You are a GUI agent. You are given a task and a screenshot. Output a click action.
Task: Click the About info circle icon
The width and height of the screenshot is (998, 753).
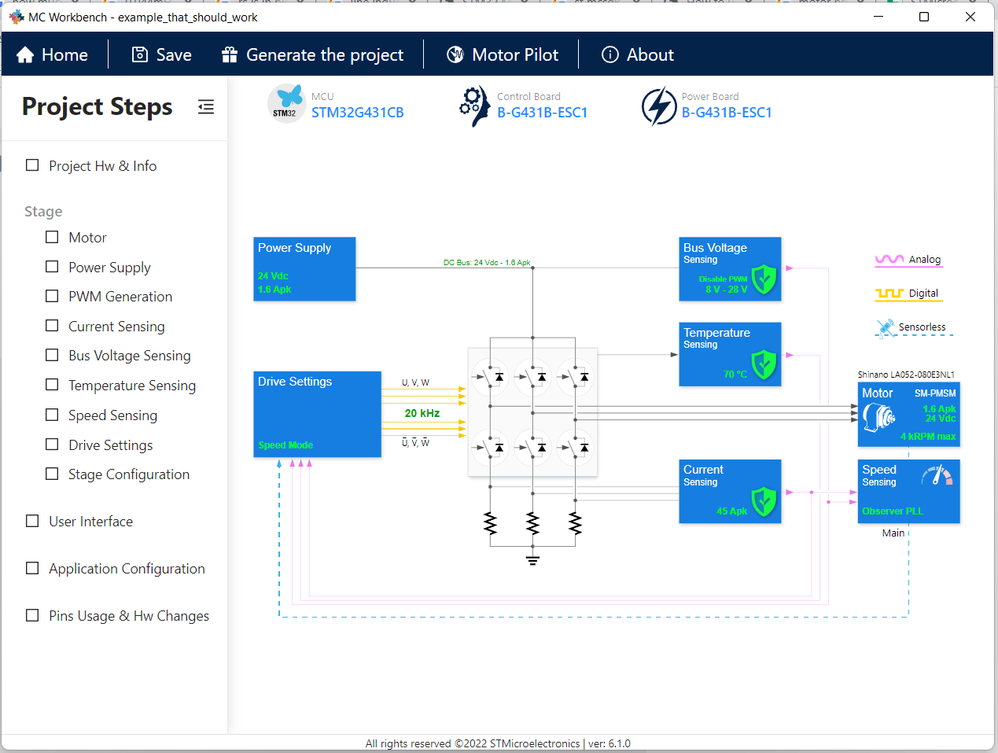[x=610, y=55]
